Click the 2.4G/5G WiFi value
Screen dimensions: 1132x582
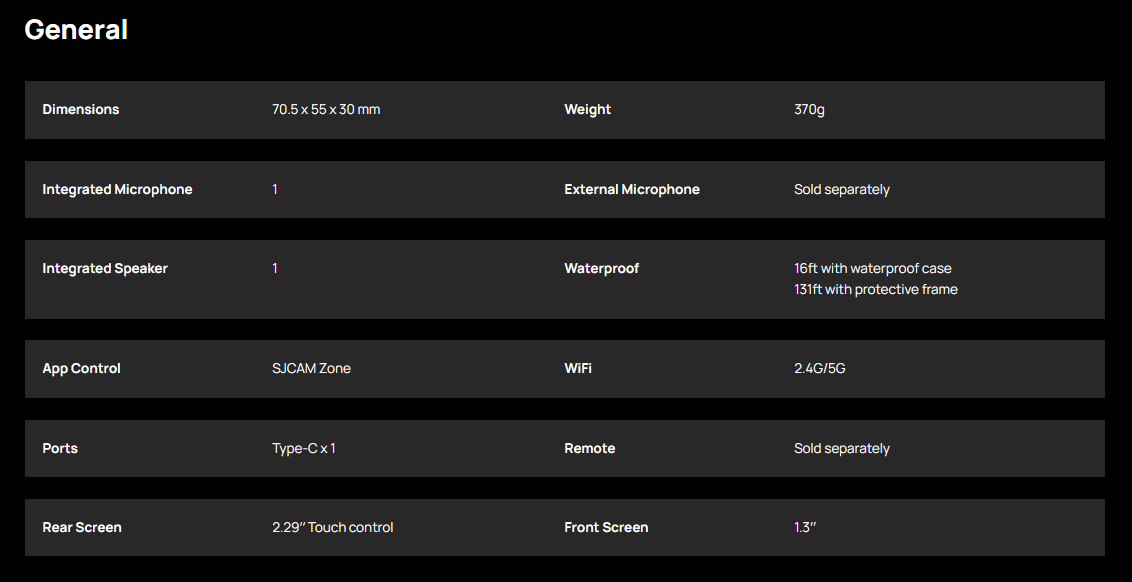coord(820,368)
